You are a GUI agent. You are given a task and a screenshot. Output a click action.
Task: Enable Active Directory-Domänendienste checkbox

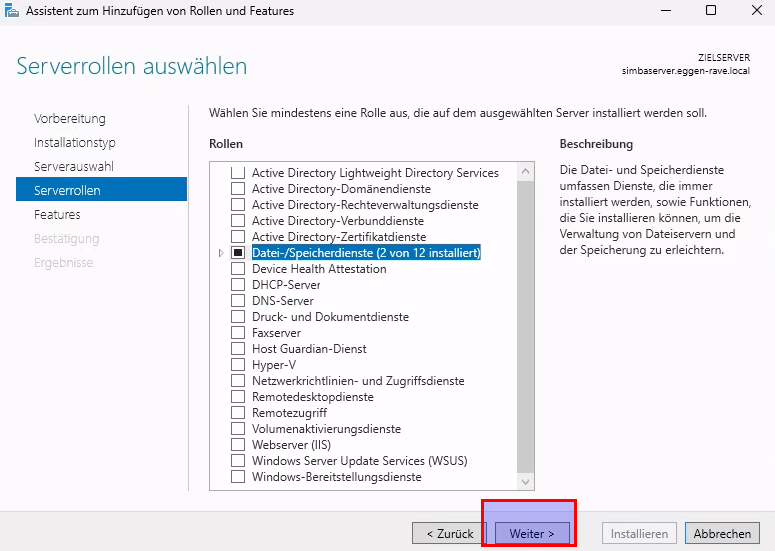coord(238,189)
